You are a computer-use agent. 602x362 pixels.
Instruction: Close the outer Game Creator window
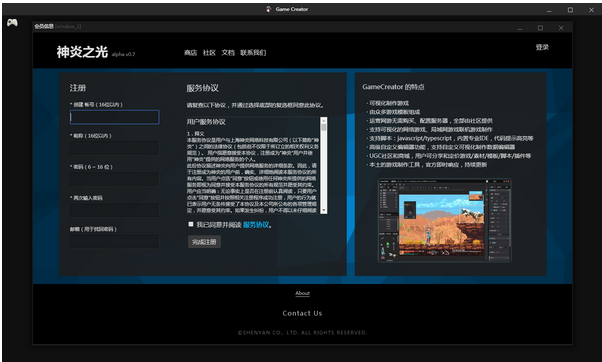point(591,10)
